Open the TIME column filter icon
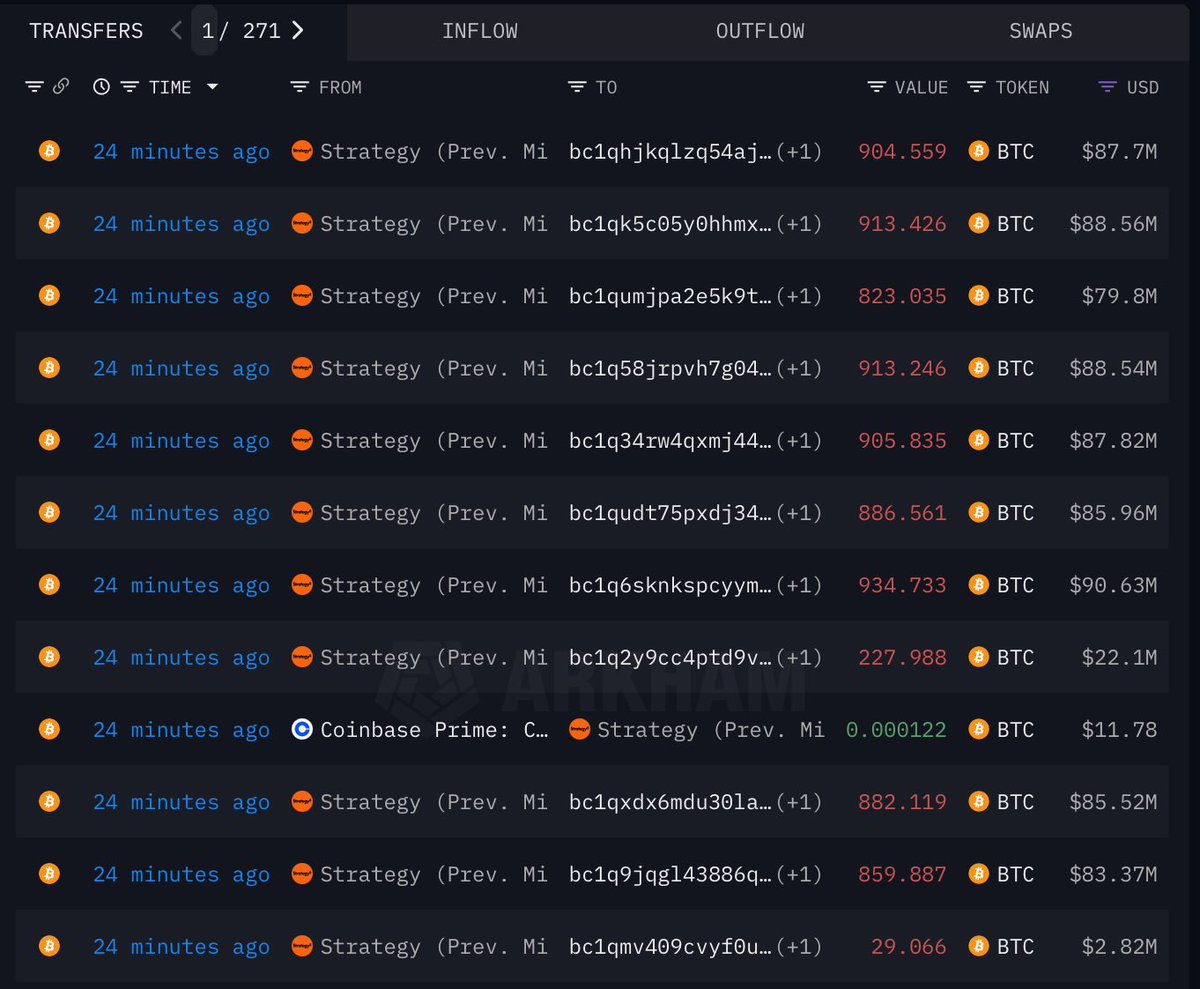This screenshot has width=1200, height=989. [x=129, y=87]
